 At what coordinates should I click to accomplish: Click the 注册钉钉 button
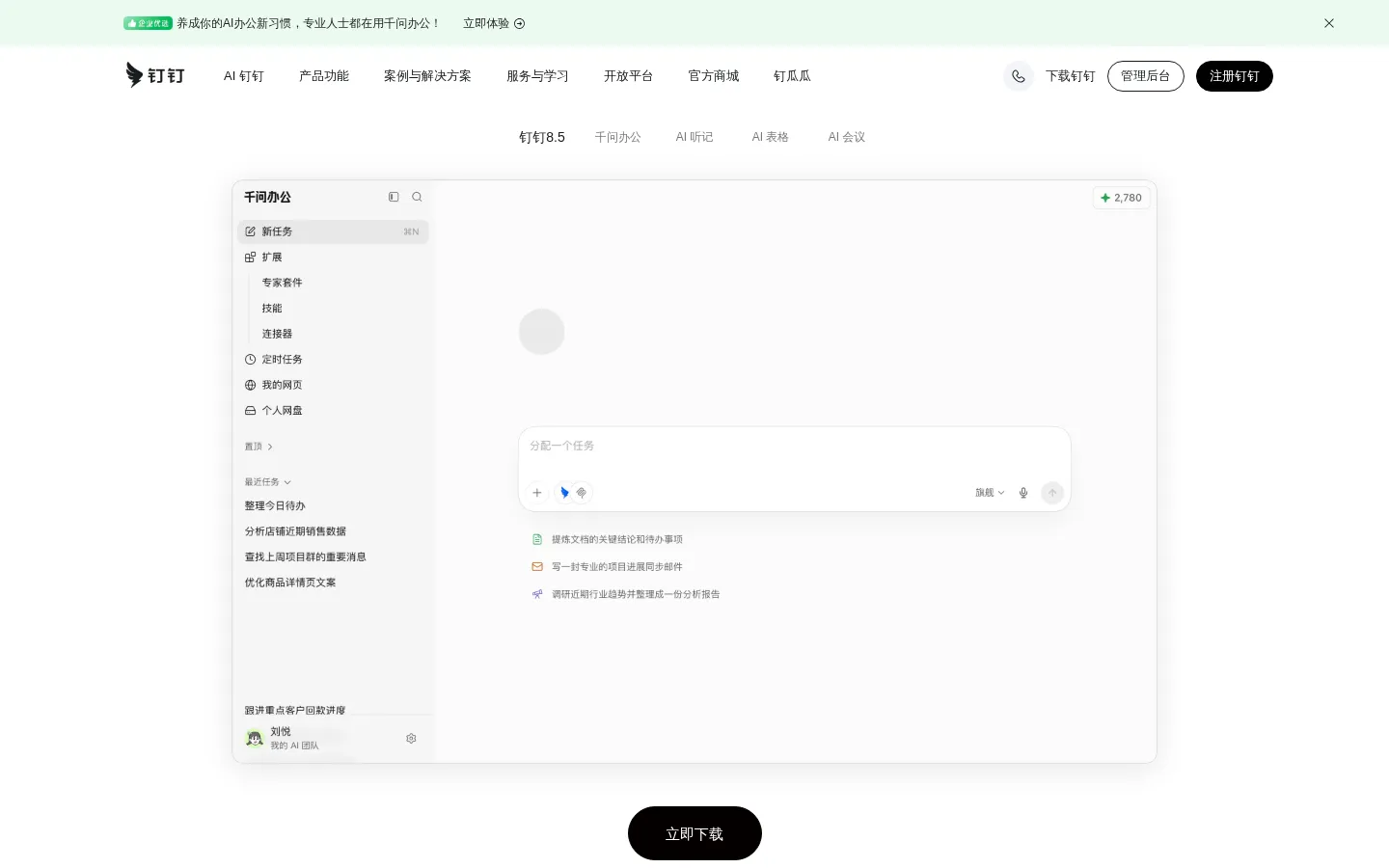coord(1235,76)
